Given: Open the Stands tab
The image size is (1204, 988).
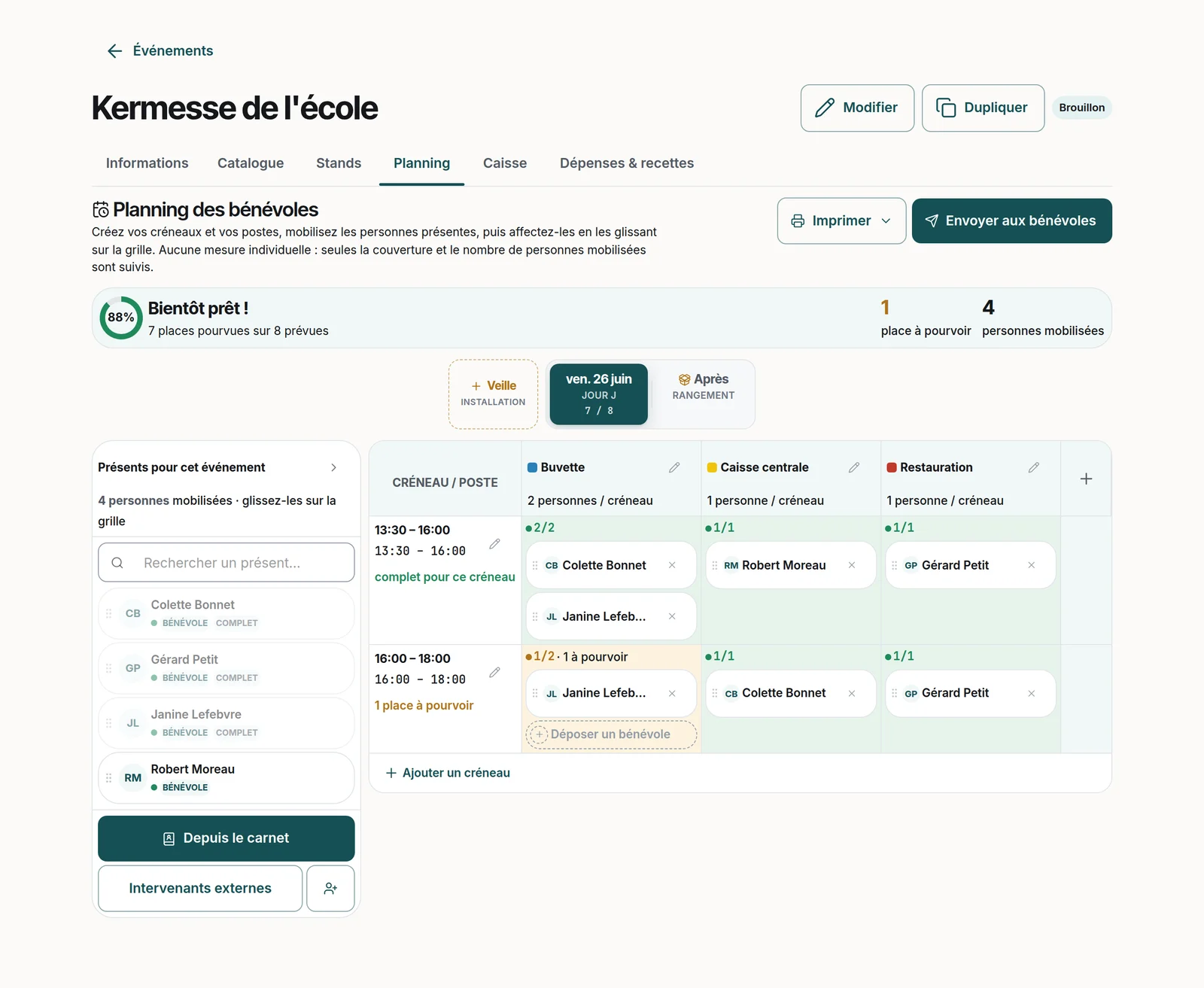Looking at the screenshot, I should 339,163.
